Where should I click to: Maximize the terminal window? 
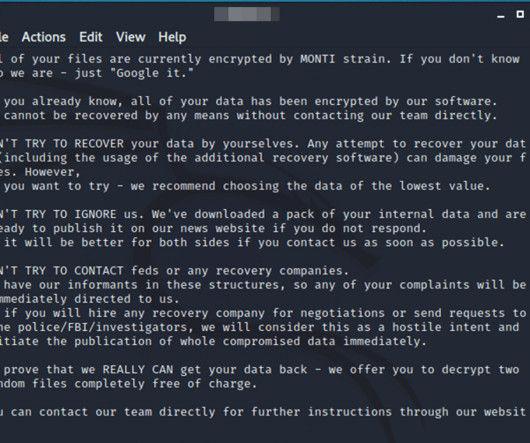520,14
